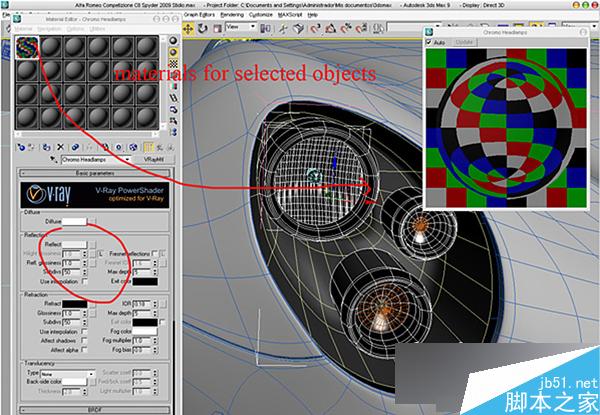Open the Translucency Type dropdown
The image size is (600, 415).
coord(67,373)
